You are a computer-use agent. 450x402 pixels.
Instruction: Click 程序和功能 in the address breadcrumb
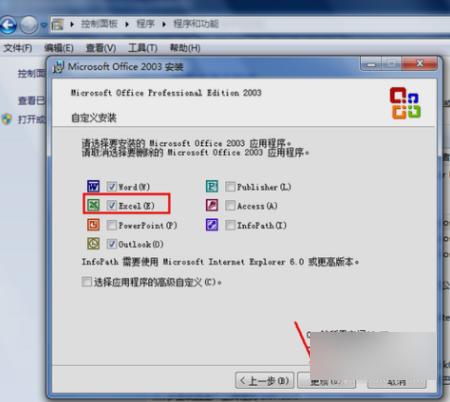[x=196, y=24]
